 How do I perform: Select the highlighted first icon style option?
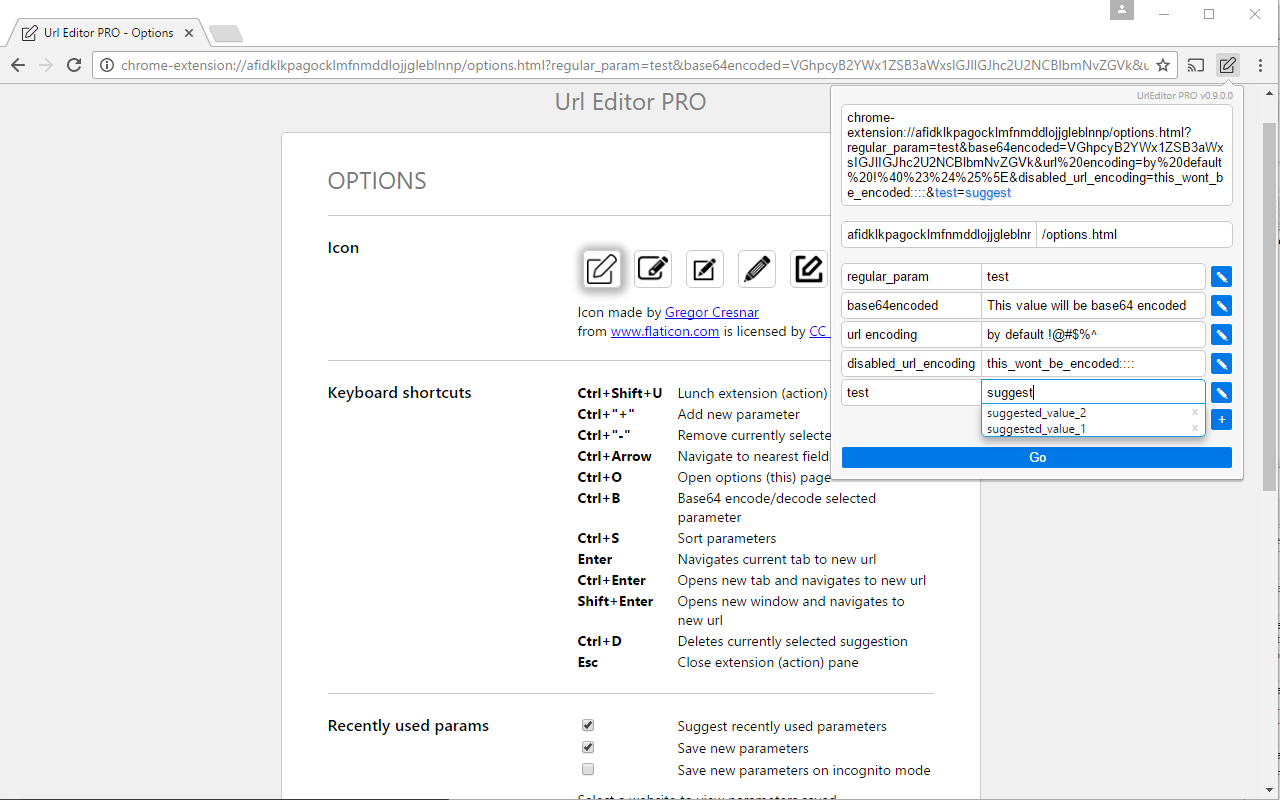[x=601, y=268]
